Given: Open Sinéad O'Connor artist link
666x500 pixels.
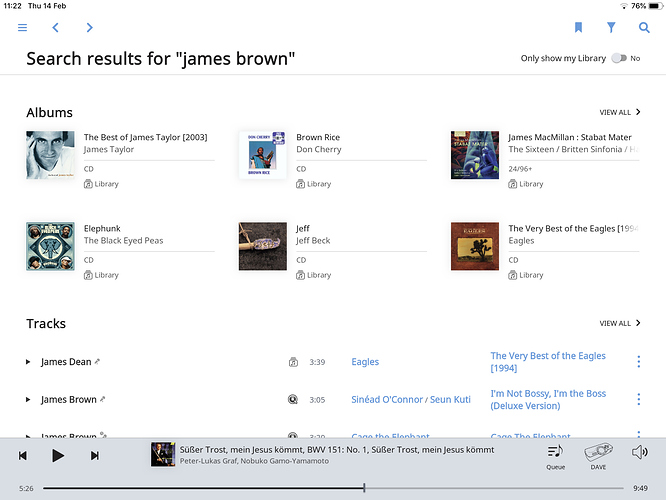Looking at the screenshot, I should (387, 400).
